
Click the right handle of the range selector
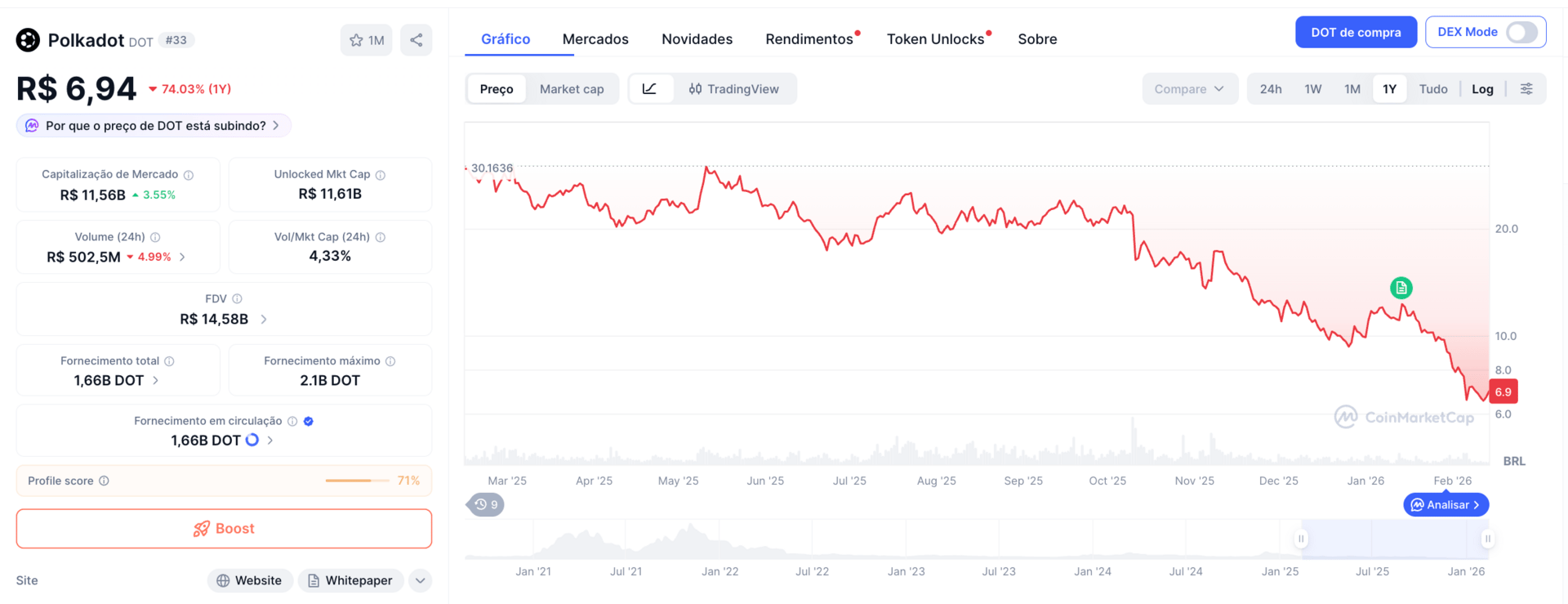click(1487, 539)
